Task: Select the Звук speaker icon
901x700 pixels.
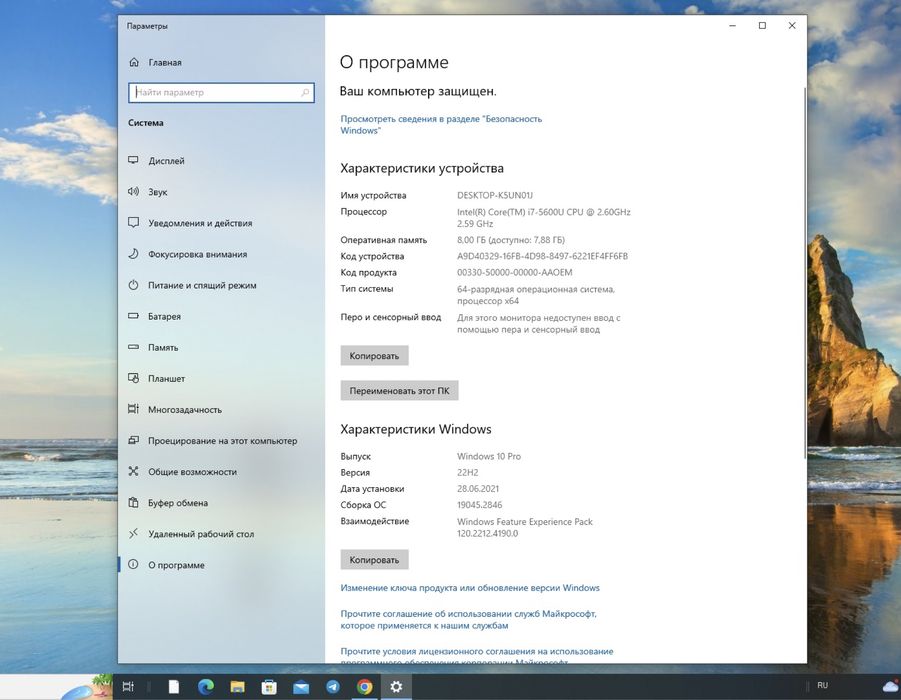Action: click(133, 191)
